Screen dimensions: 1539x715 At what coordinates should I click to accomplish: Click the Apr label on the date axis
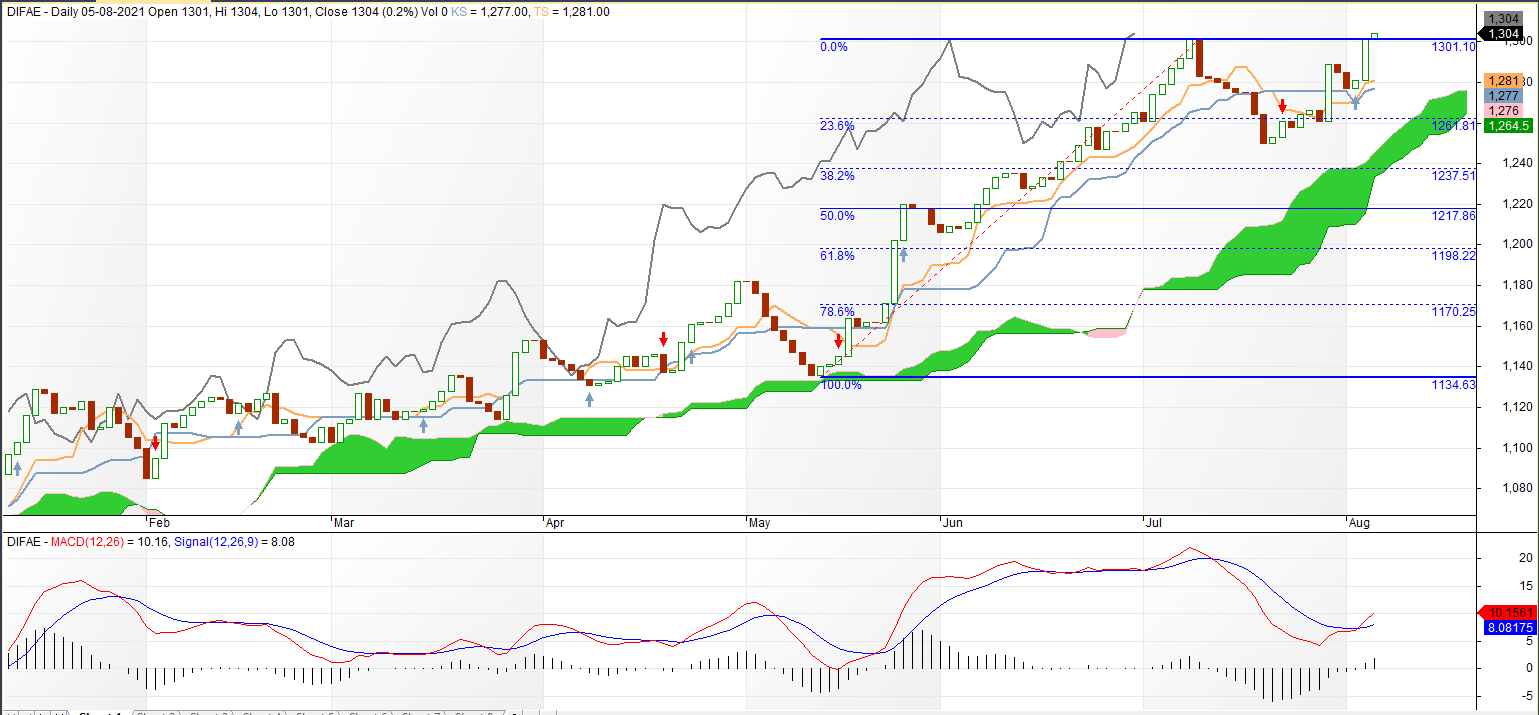click(556, 522)
